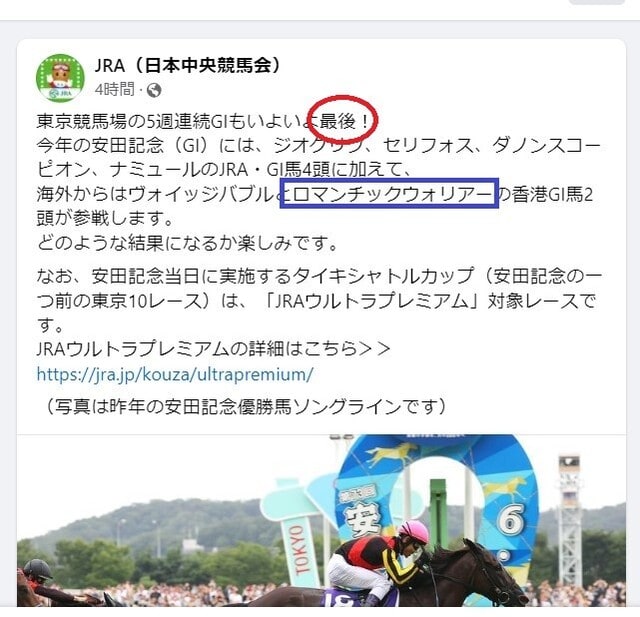Click the globe public-audience icon
Viewport: 640px width, 617px height.
coord(154,90)
